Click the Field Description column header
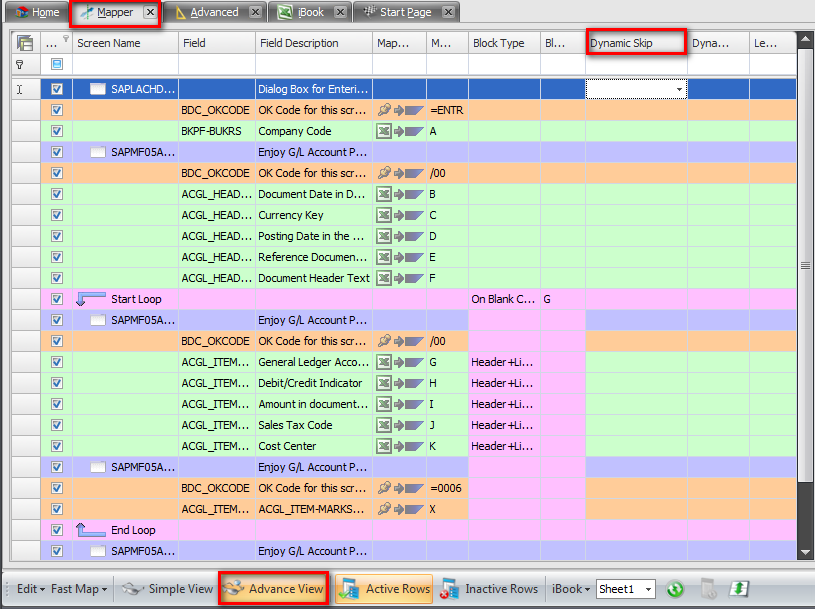The image size is (815, 609). click(312, 43)
